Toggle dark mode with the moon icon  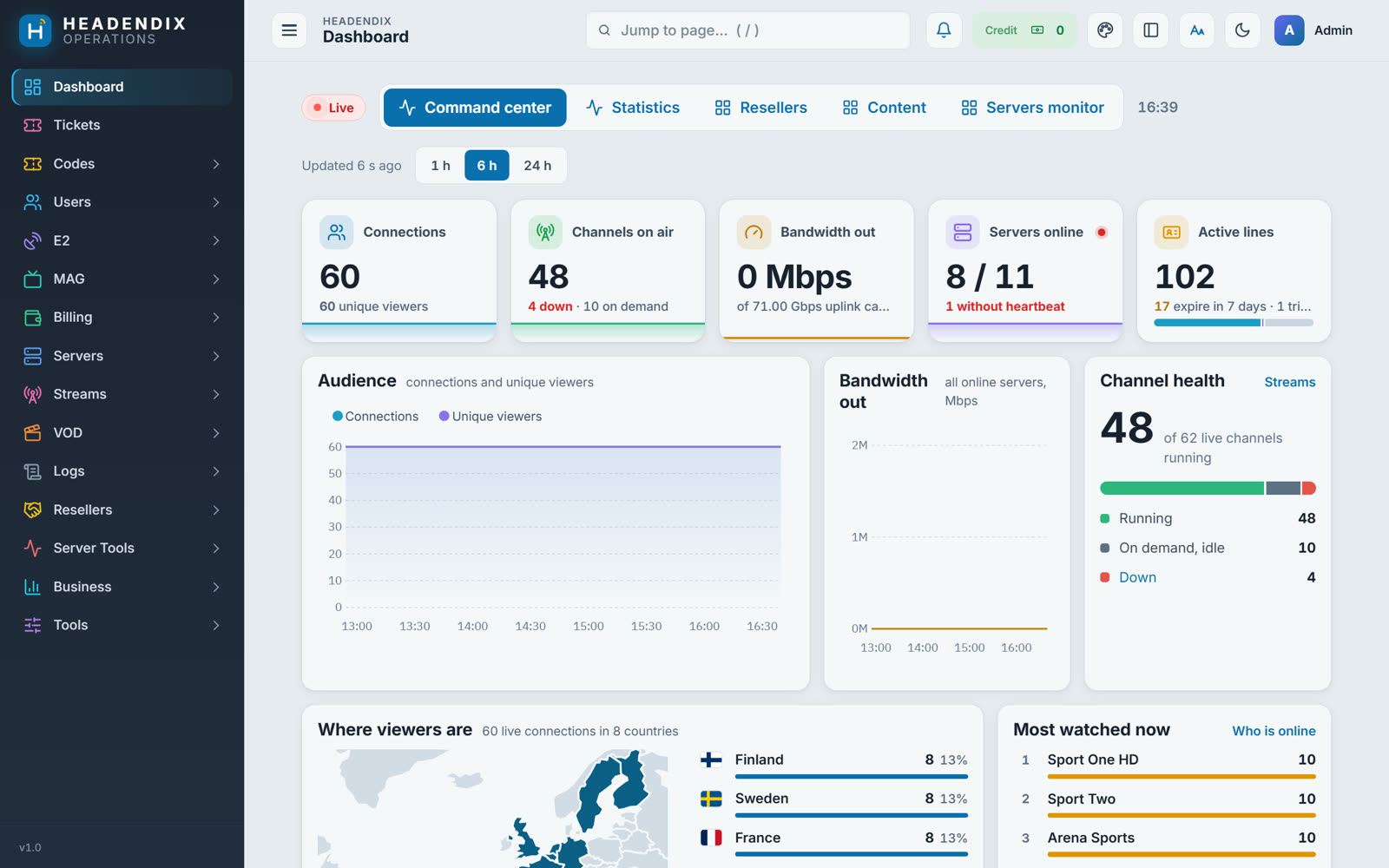coord(1243,30)
